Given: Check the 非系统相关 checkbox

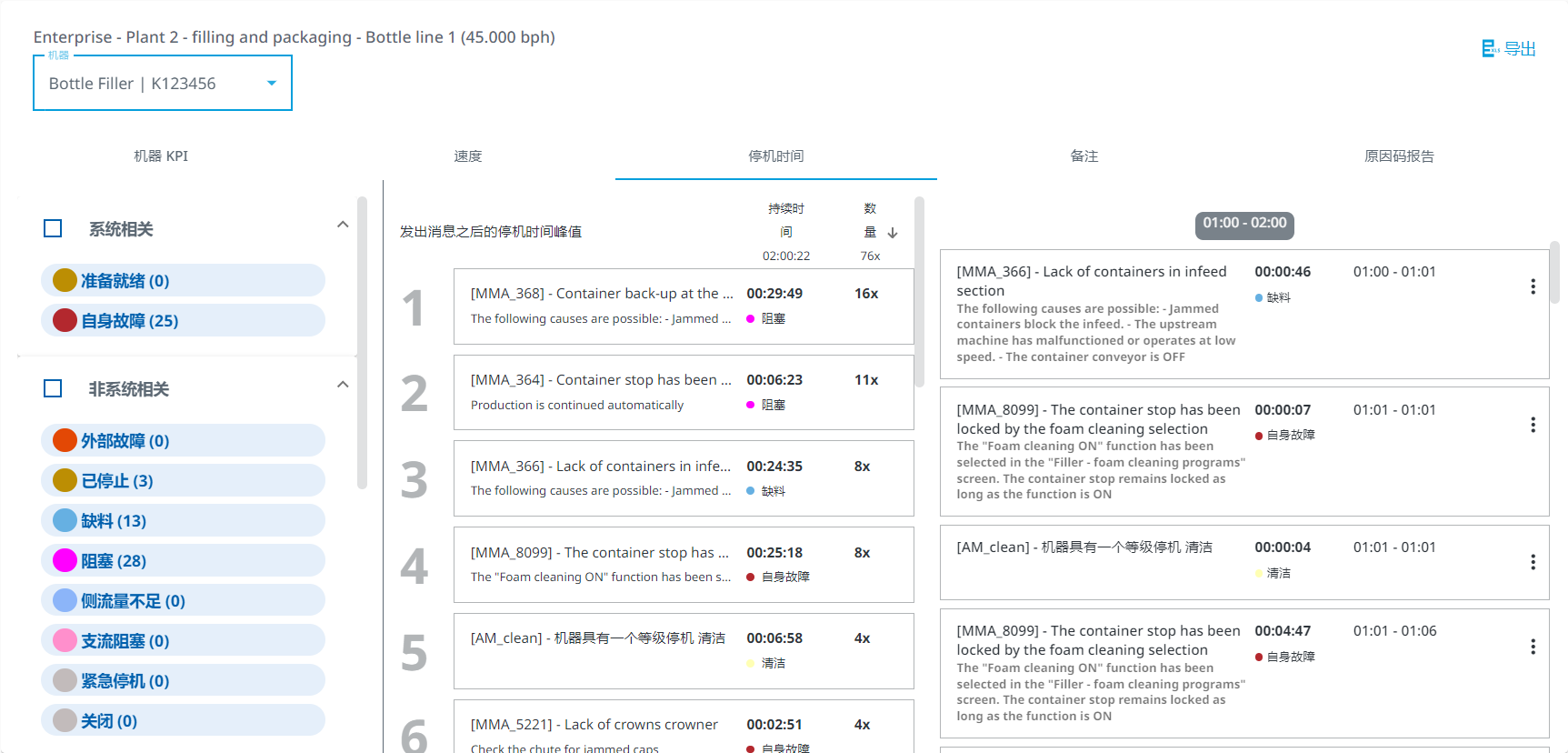Looking at the screenshot, I should [x=53, y=388].
